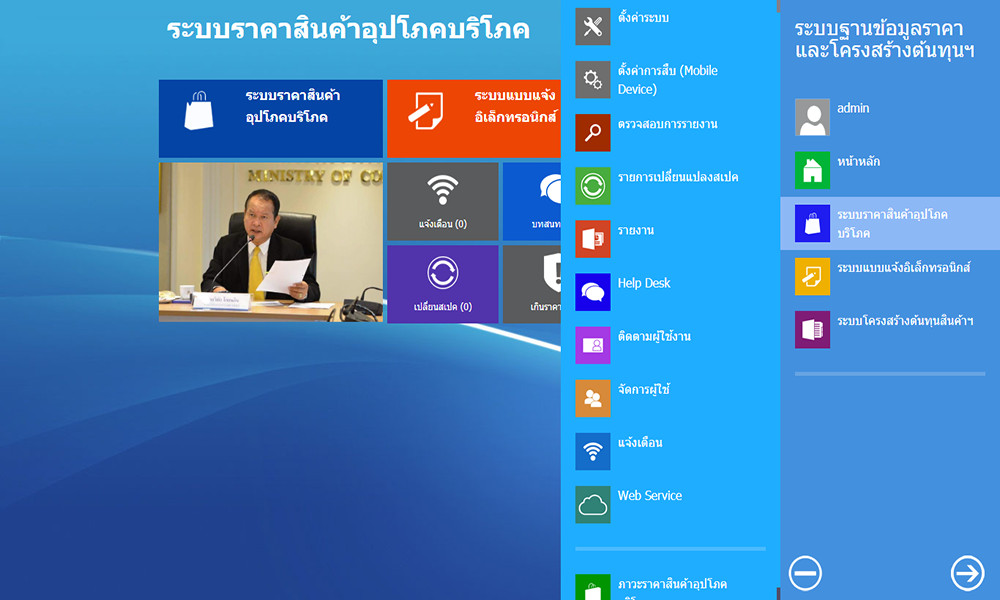The height and width of the screenshot is (600, 1000).
Task: Click green bag icon for ภาวะราคาสินค้าอุปโภค
Action: [x=592, y=587]
